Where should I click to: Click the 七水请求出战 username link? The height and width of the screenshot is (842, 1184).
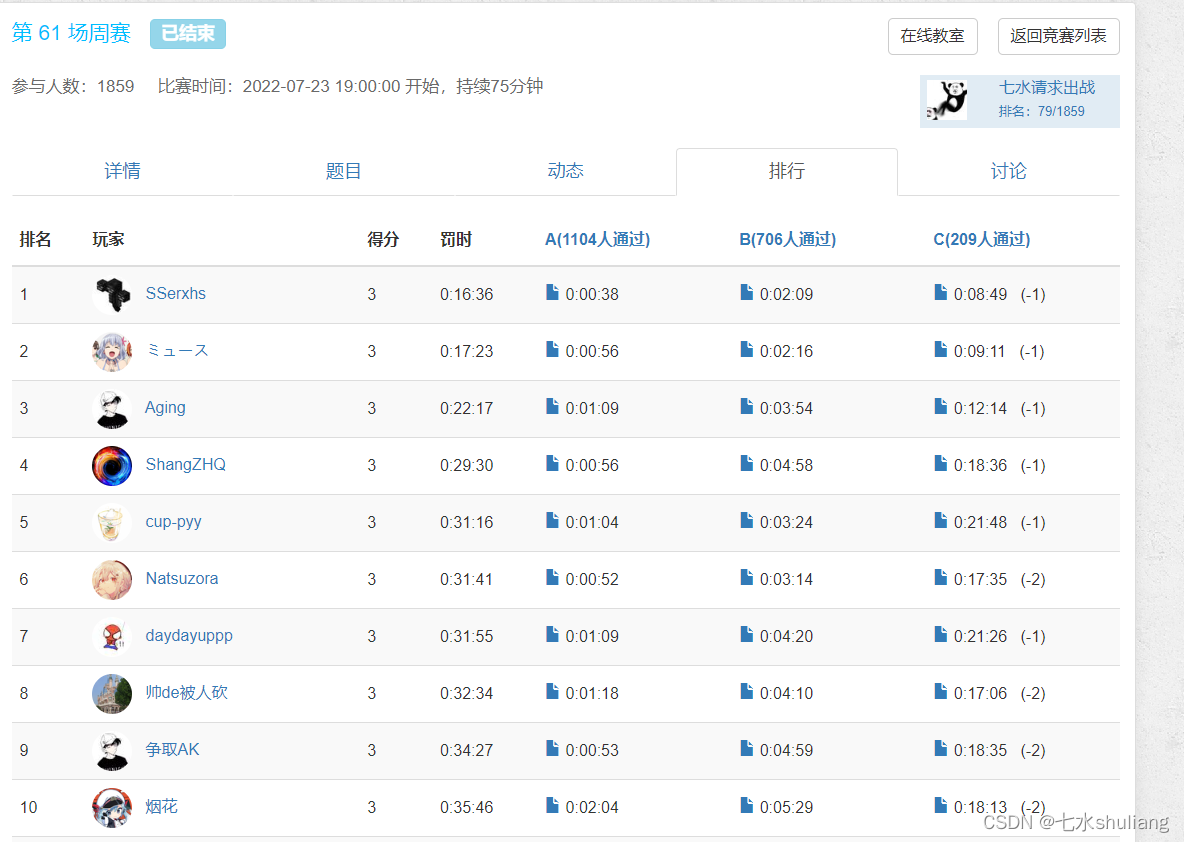tap(1046, 88)
